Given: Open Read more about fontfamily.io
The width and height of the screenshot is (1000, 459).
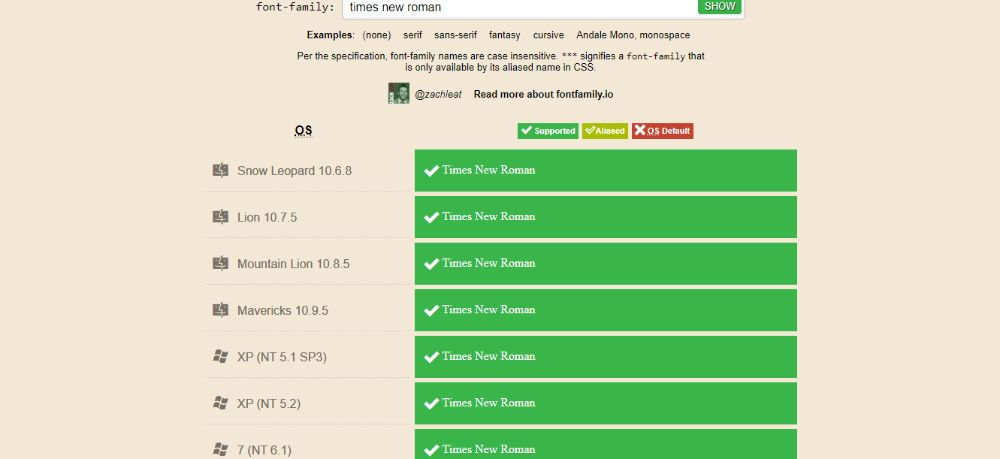Looking at the screenshot, I should (543, 94).
